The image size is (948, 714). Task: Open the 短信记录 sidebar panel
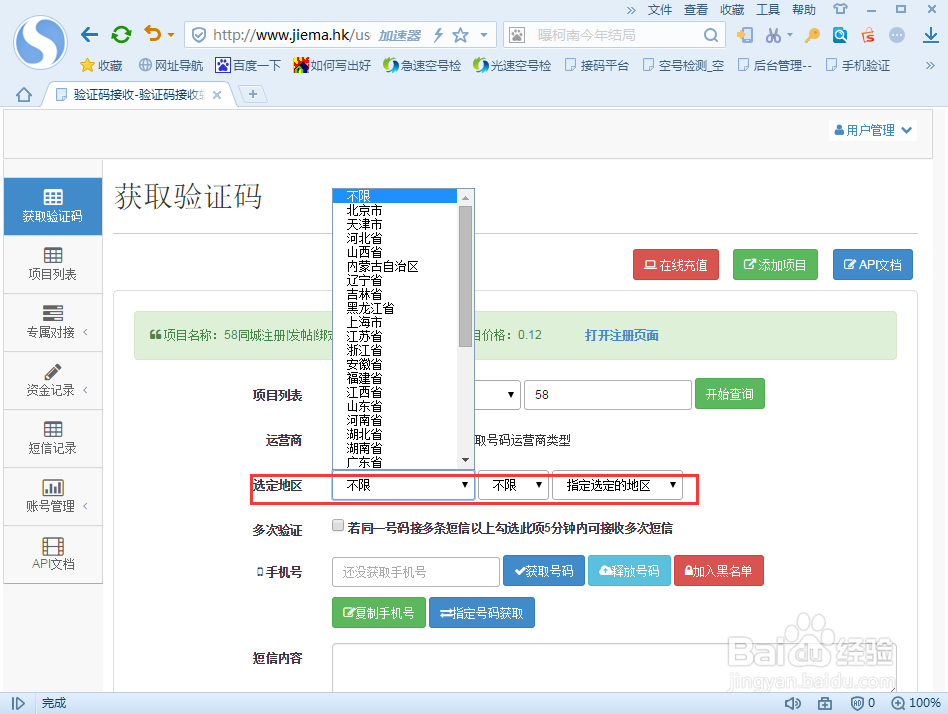[x=52, y=438]
